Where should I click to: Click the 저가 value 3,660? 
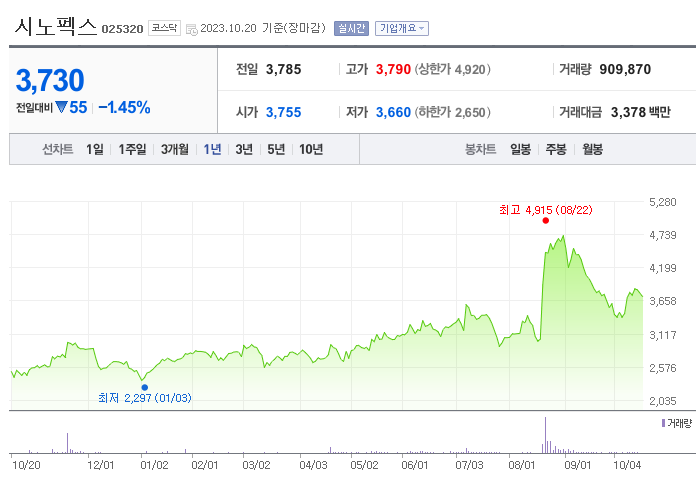coord(393,112)
